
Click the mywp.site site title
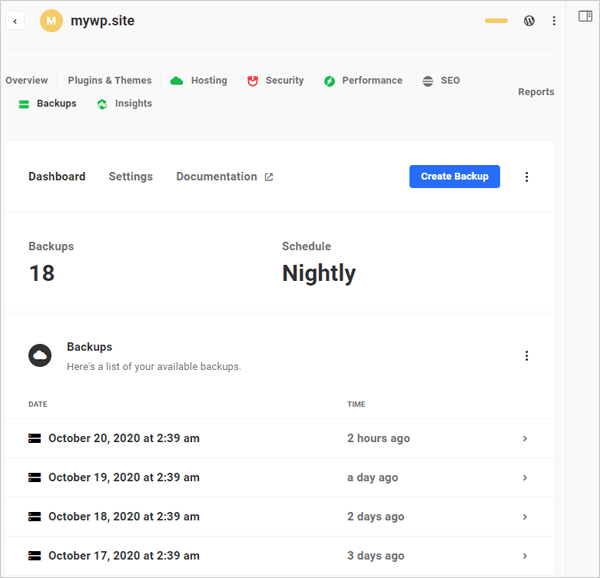coord(103,21)
